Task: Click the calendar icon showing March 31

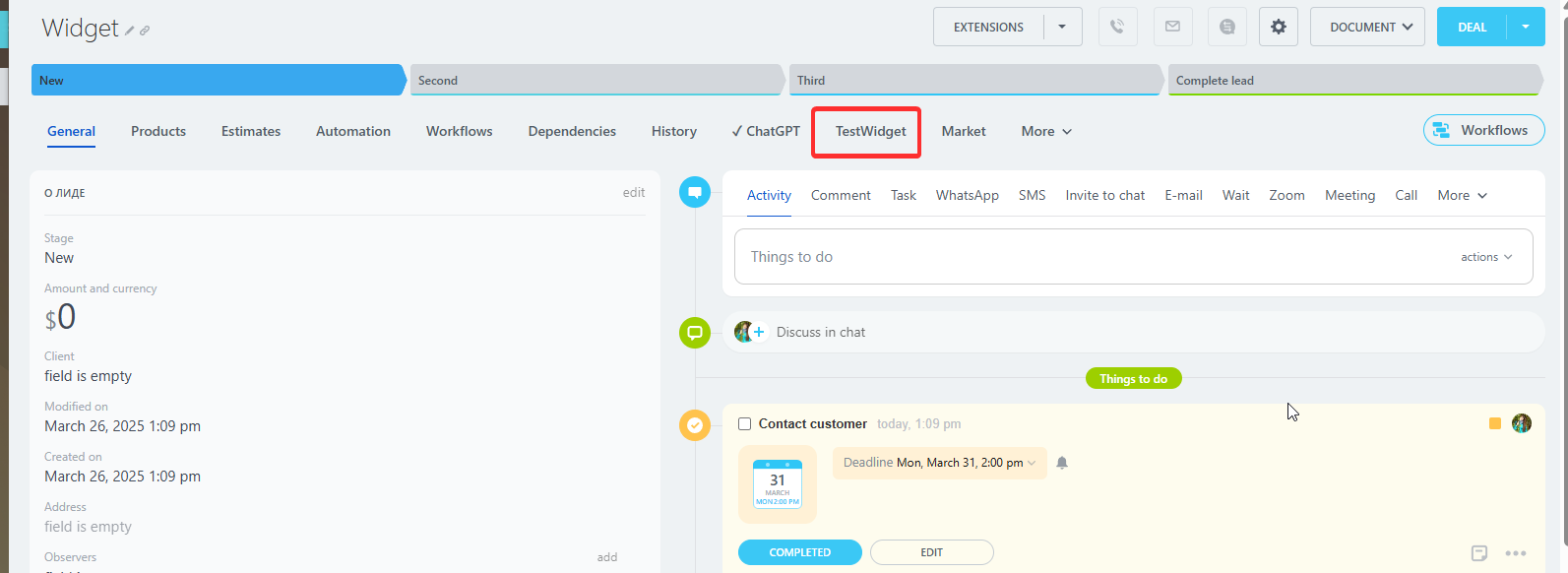Action: coord(778,483)
